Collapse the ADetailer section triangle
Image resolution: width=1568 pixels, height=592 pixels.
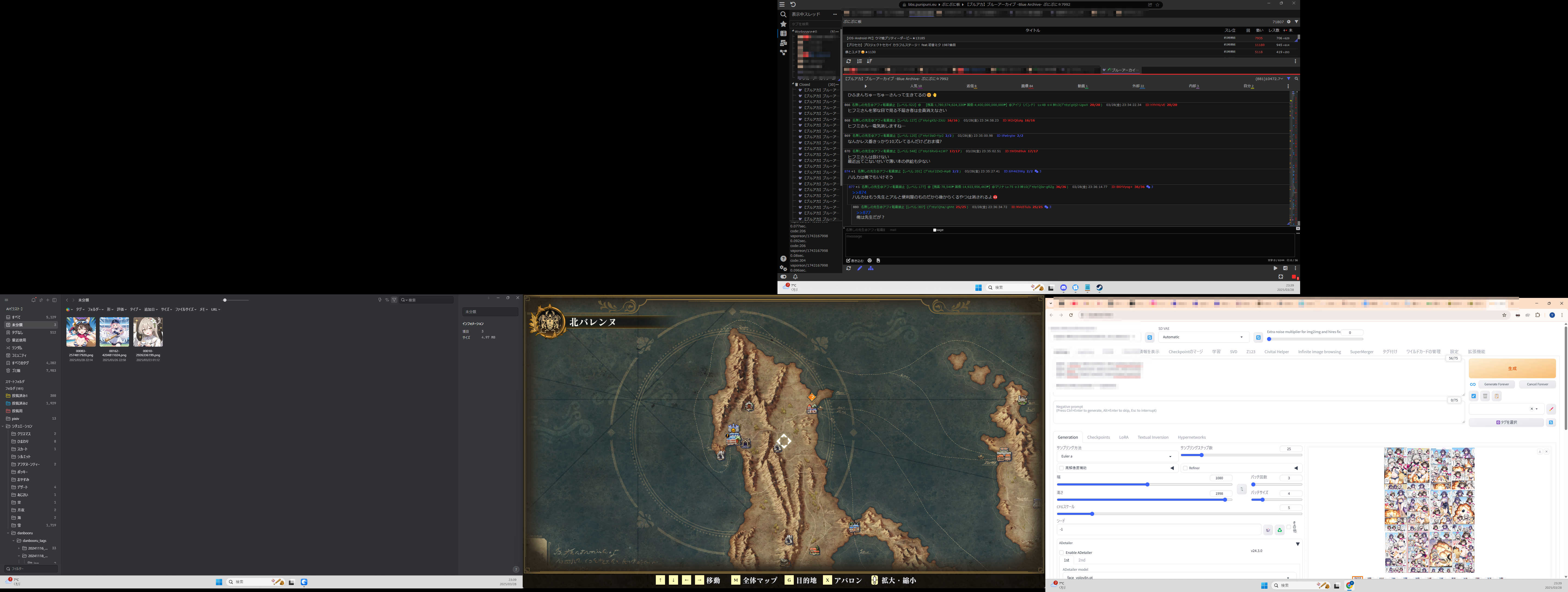(x=1298, y=544)
